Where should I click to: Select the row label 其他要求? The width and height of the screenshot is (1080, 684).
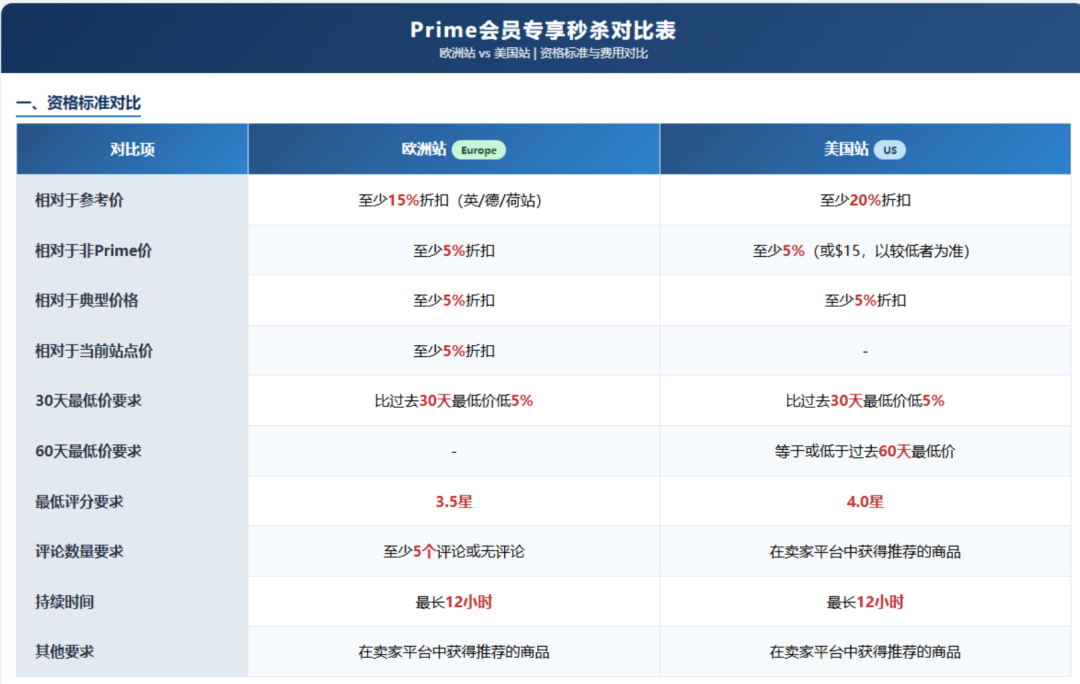click(65, 652)
